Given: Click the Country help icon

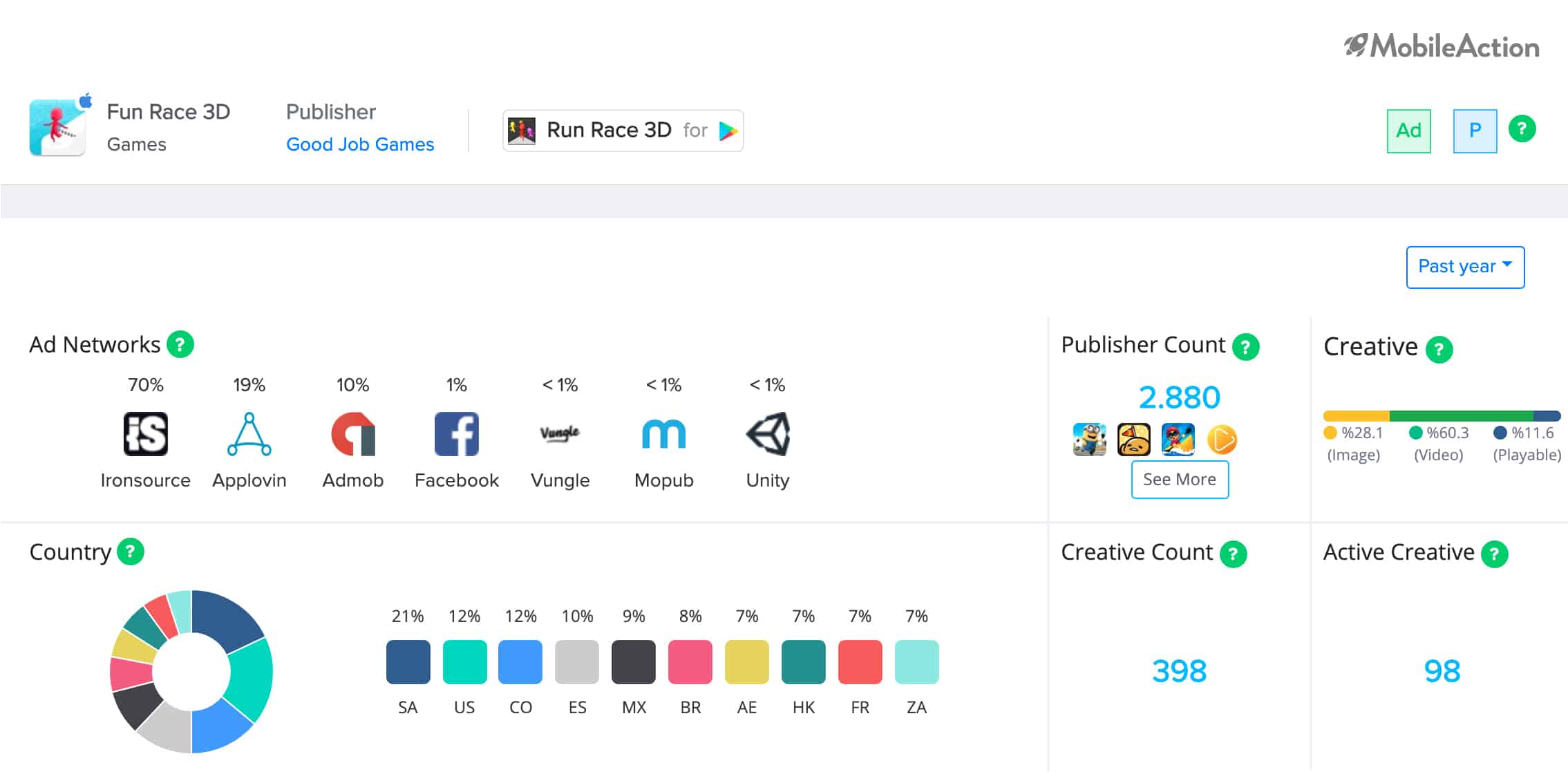Looking at the screenshot, I should [131, 552].
